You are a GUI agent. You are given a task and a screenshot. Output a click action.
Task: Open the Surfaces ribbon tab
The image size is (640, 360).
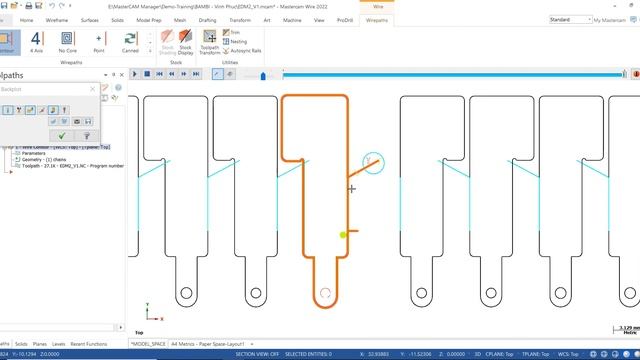(89, 20)
